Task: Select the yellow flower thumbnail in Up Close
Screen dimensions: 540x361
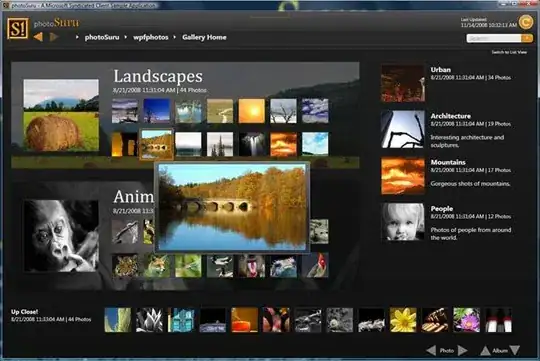Action: point(403,320)
